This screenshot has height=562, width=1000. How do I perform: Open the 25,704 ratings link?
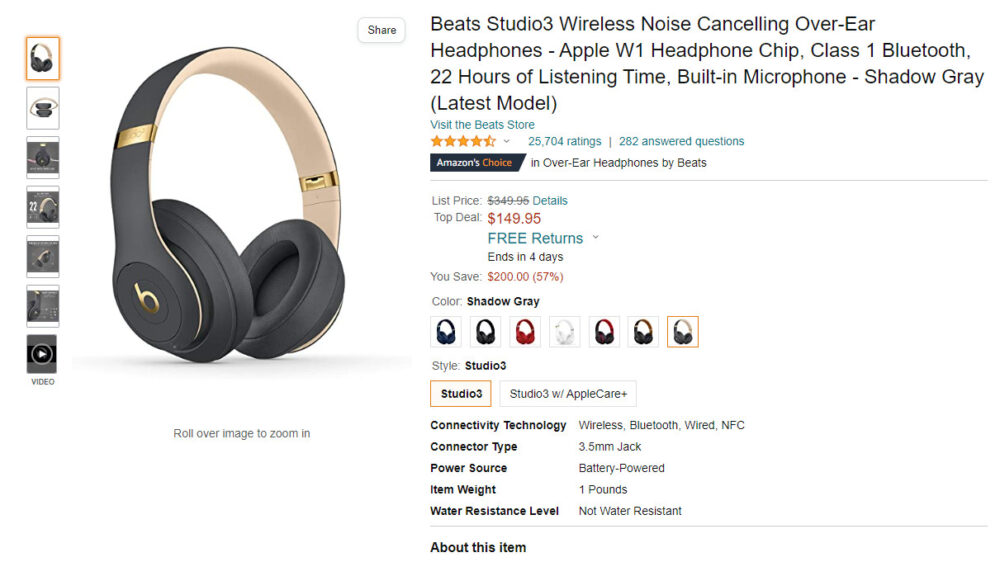[564, 142]
